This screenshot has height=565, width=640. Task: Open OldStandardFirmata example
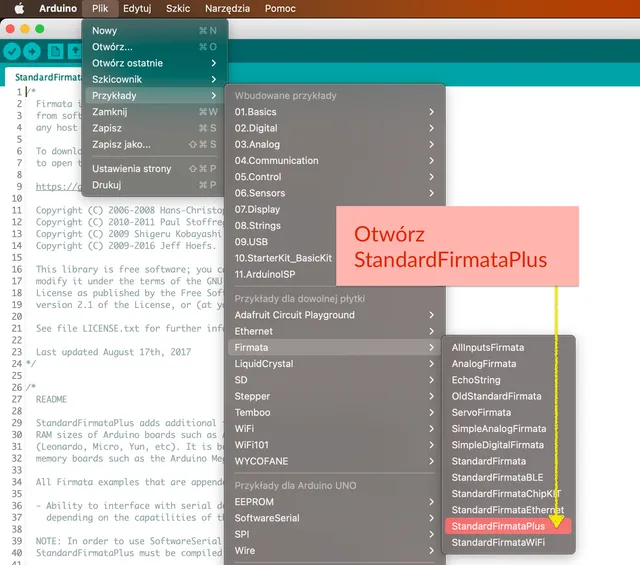(x=508, y=396)
